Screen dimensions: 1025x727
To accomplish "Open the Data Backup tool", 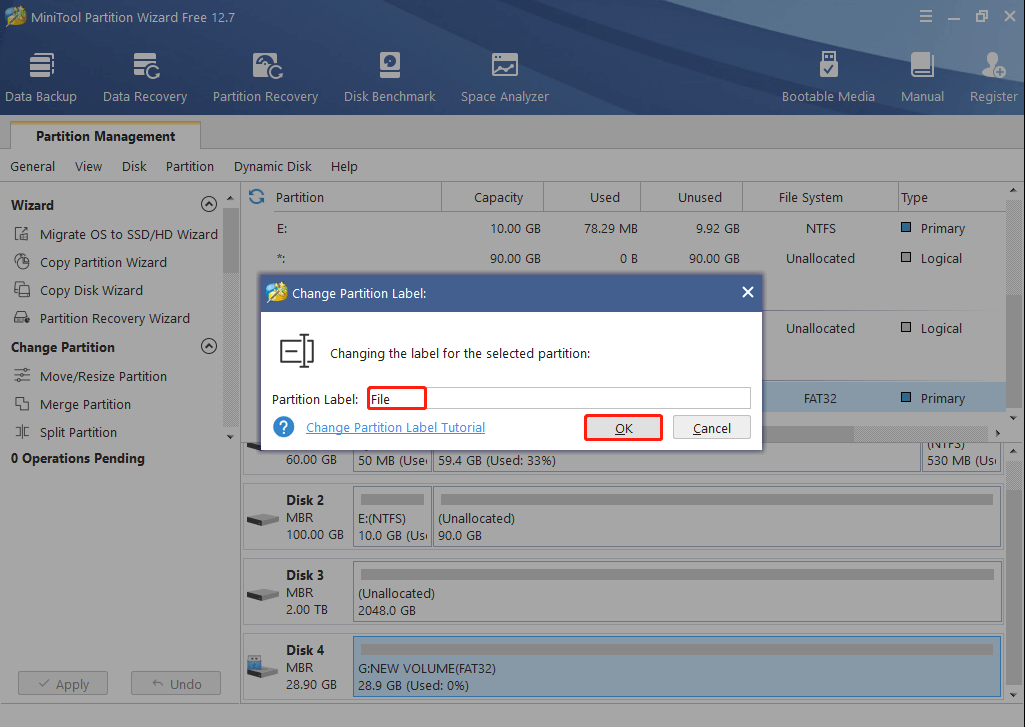I will pyautogui.click(x=41, y=78).
